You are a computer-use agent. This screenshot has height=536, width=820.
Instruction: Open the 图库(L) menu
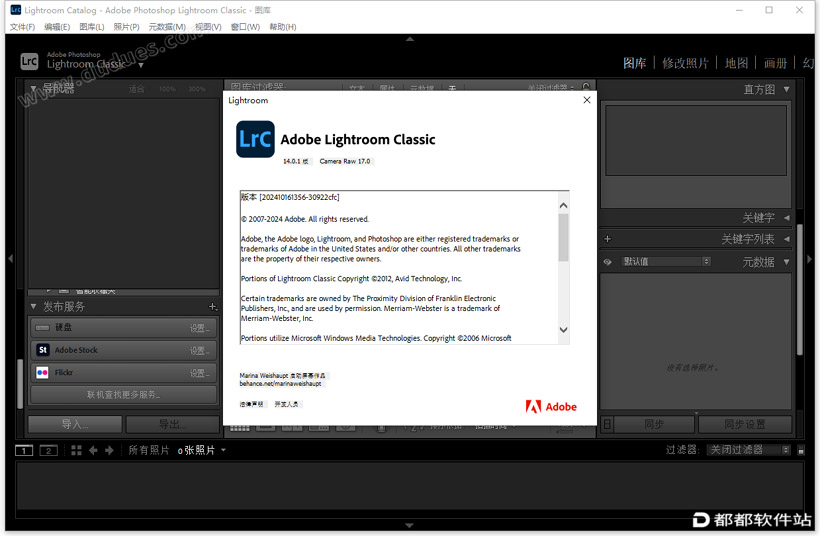point(92,27)
